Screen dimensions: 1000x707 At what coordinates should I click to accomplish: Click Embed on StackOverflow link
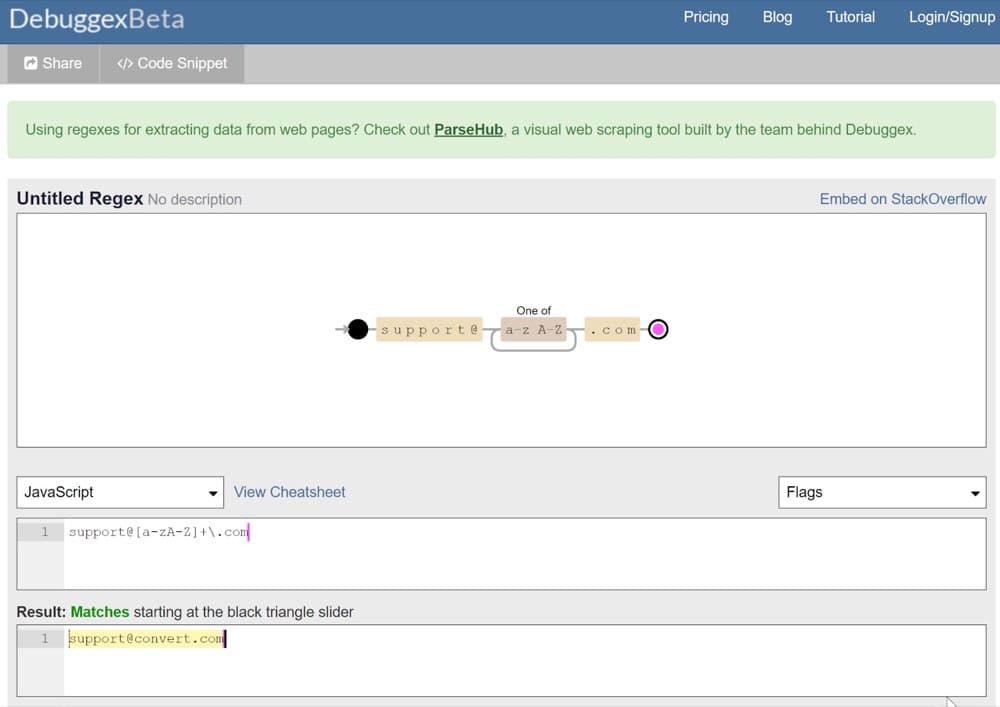pos(902,199)
